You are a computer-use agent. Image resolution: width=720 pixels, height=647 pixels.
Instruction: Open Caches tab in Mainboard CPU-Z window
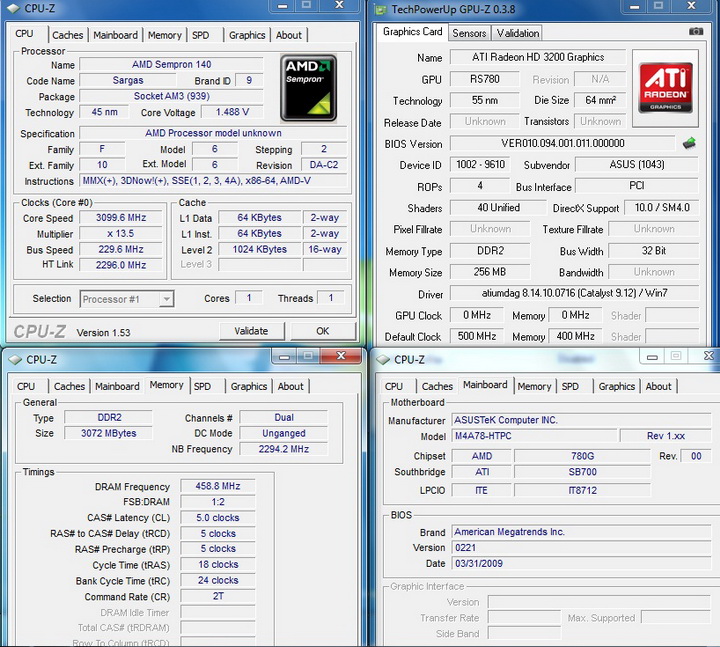tap(437, 387)
